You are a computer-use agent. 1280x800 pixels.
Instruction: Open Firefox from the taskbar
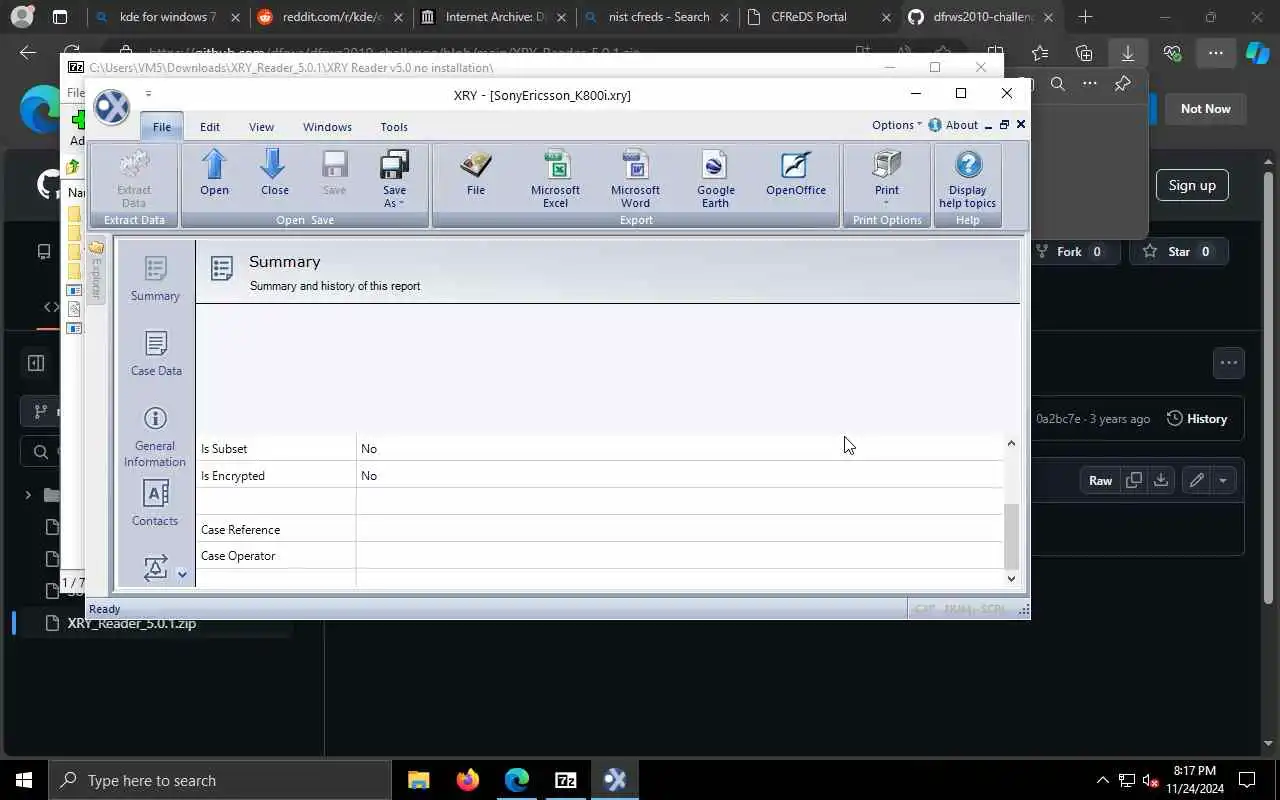(x=467, y=780)
